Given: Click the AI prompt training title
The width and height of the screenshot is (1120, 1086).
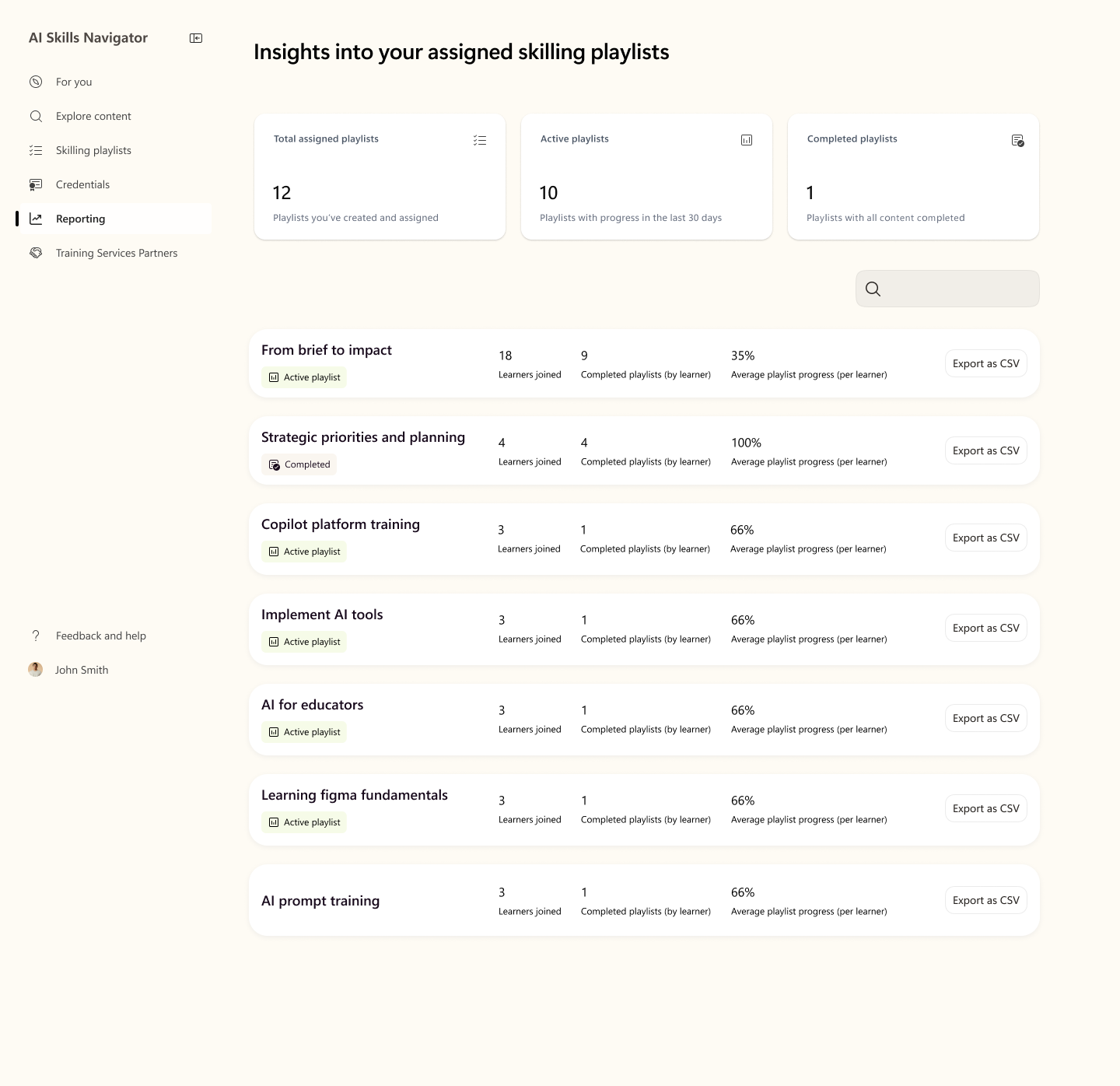Looking at the screenshot, I should click(x=320, y=901).
